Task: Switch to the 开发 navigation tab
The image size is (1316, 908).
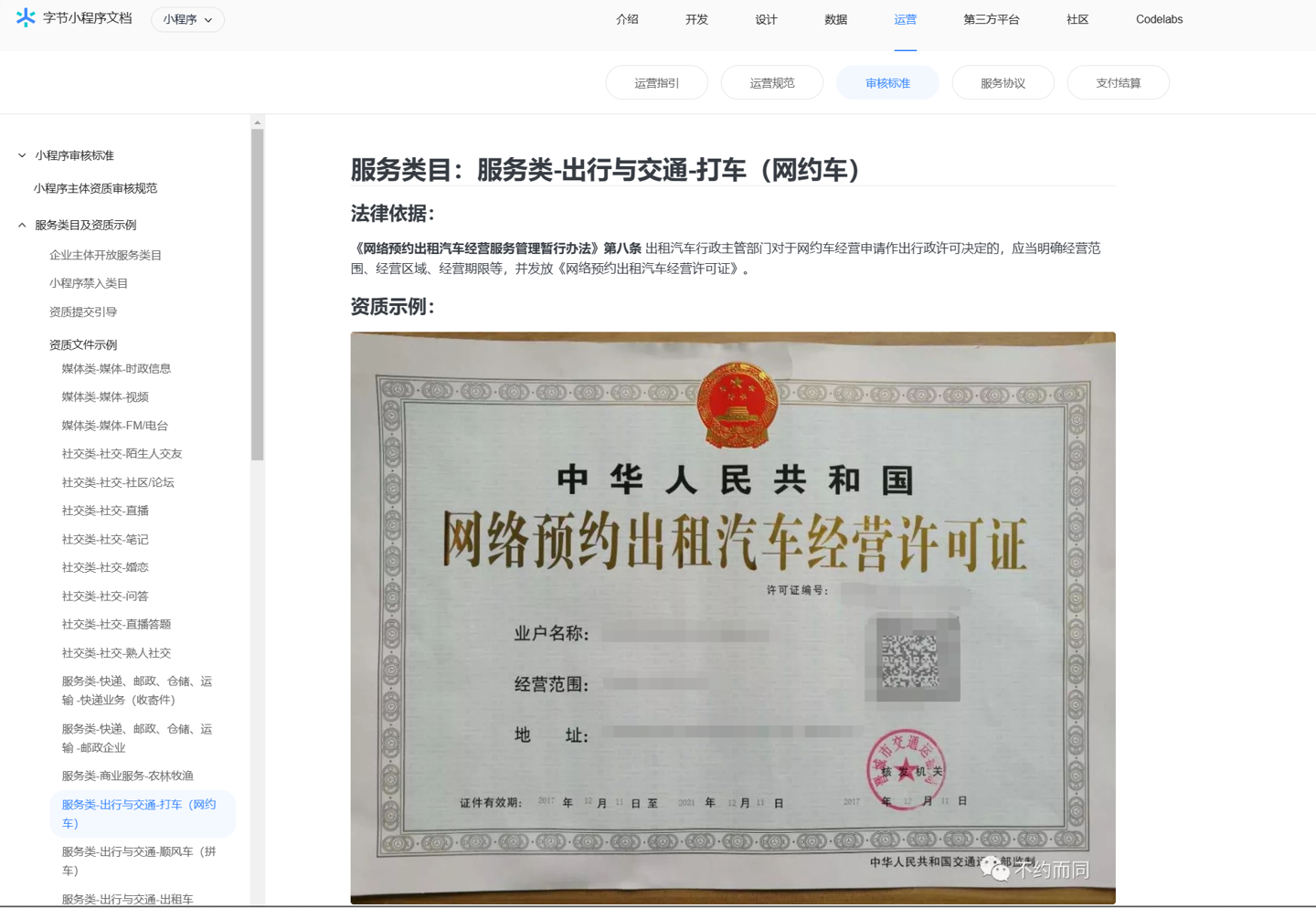Action: coord(696,19)
